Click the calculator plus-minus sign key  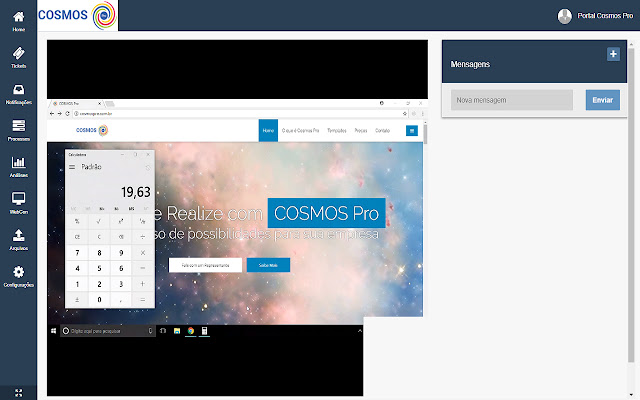click(77, 300)
